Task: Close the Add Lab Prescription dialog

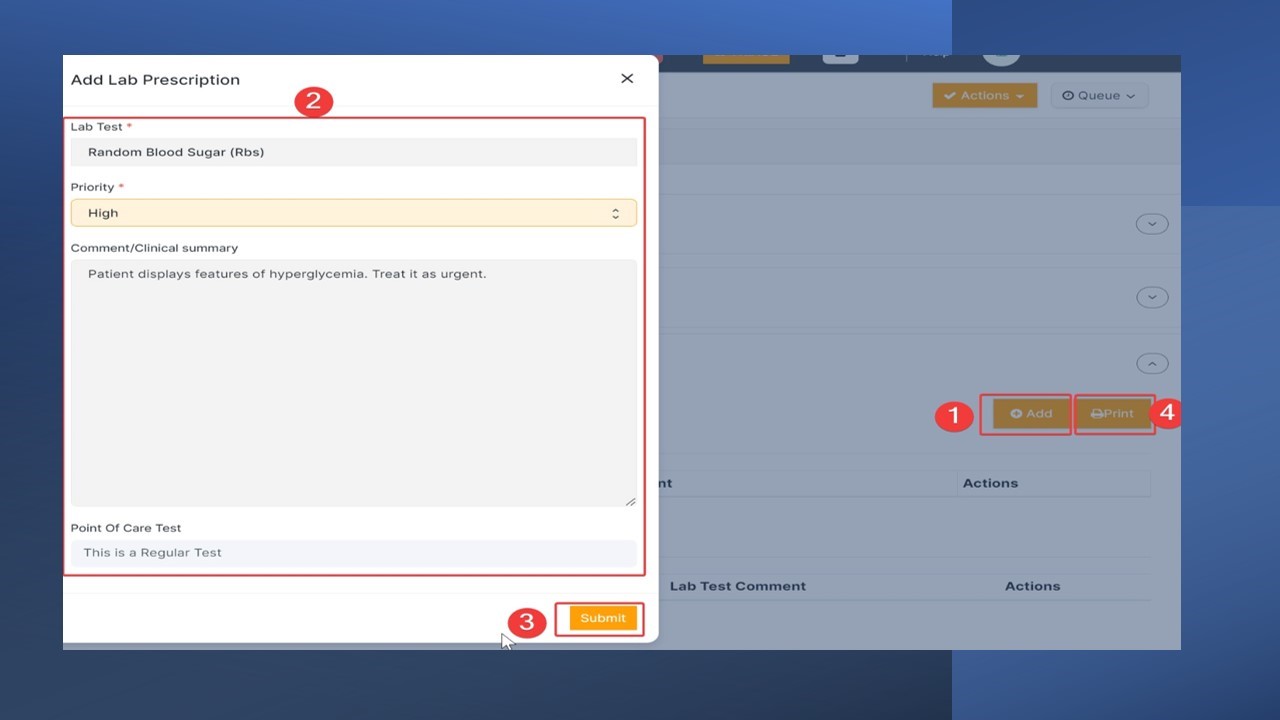Action: tap(627, 78)
